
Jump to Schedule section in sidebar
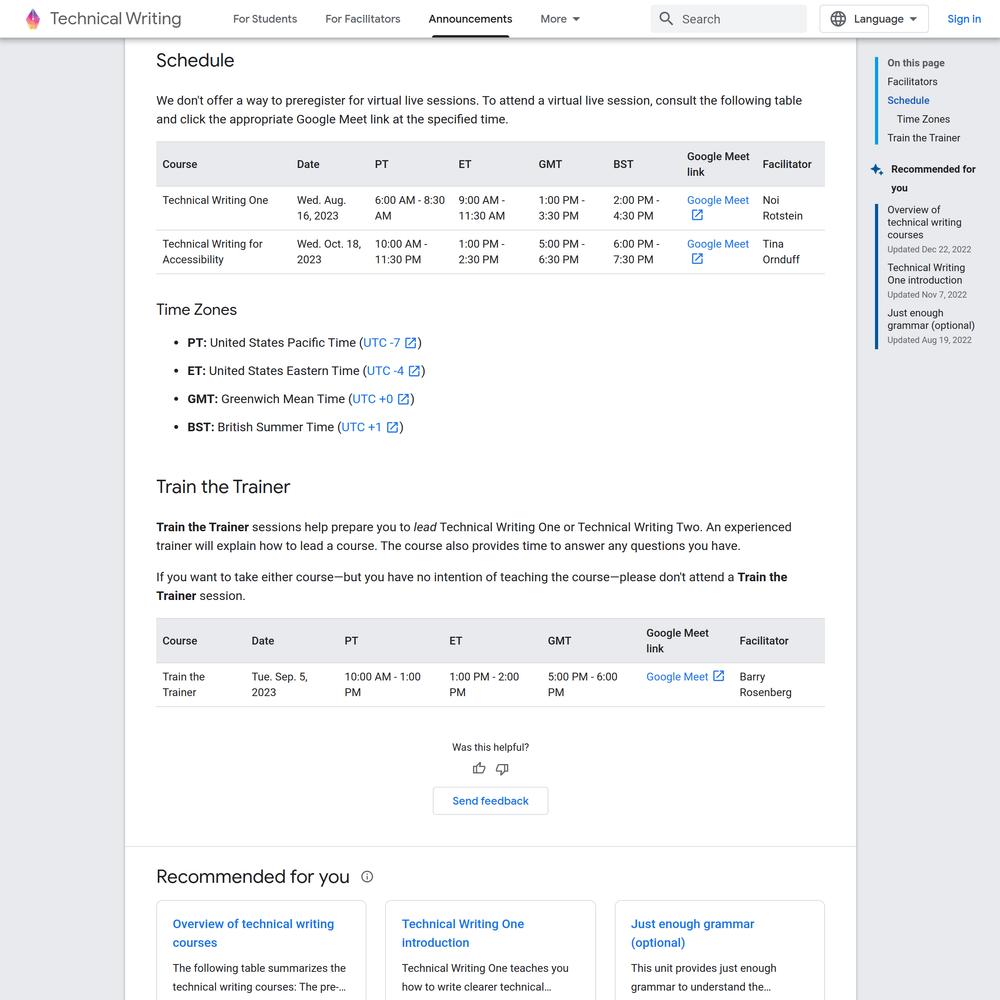[908, 100]
